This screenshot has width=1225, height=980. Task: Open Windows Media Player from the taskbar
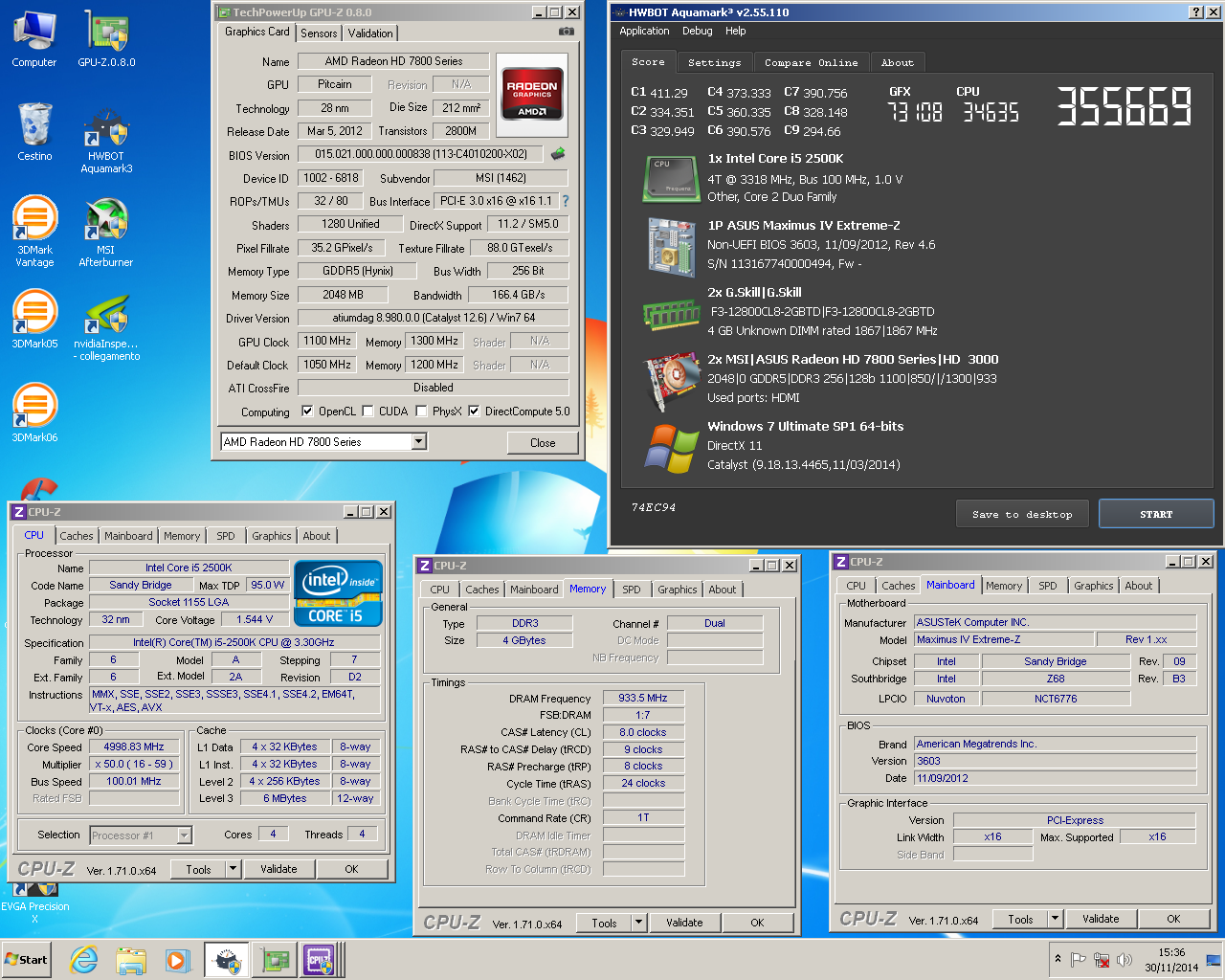(177, 960)
